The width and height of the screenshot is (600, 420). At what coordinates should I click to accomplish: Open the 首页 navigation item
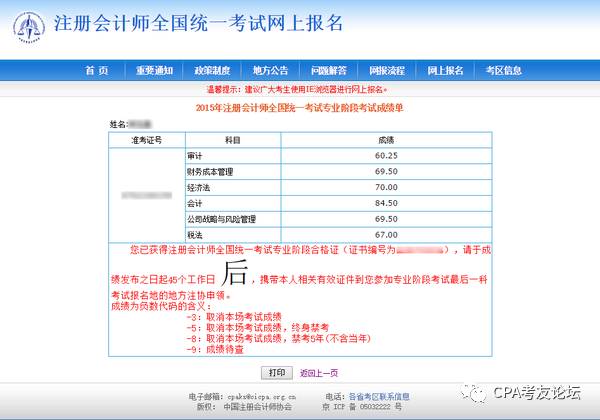(x=97, y=71)
